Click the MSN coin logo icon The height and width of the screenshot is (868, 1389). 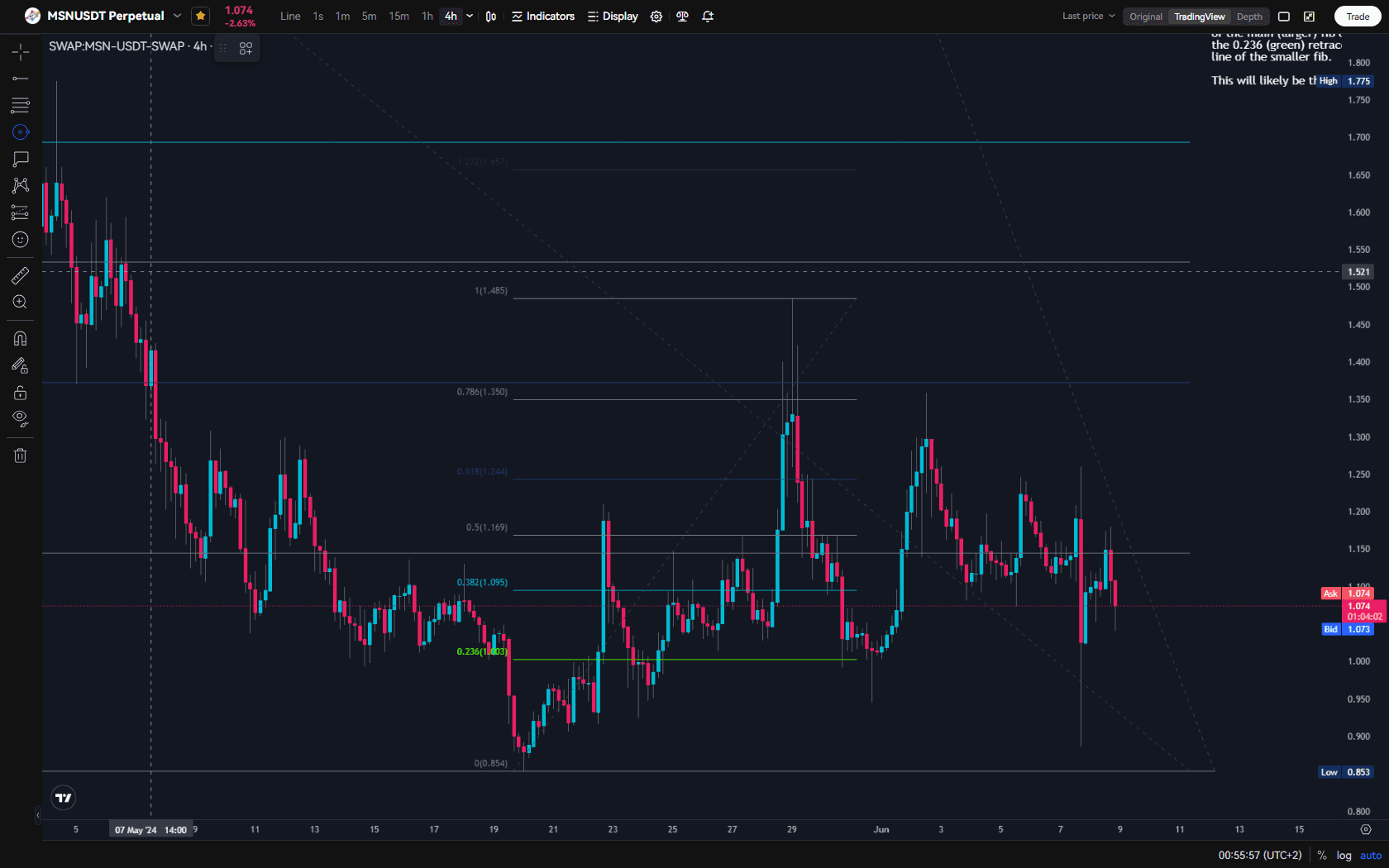pos(32,16)
